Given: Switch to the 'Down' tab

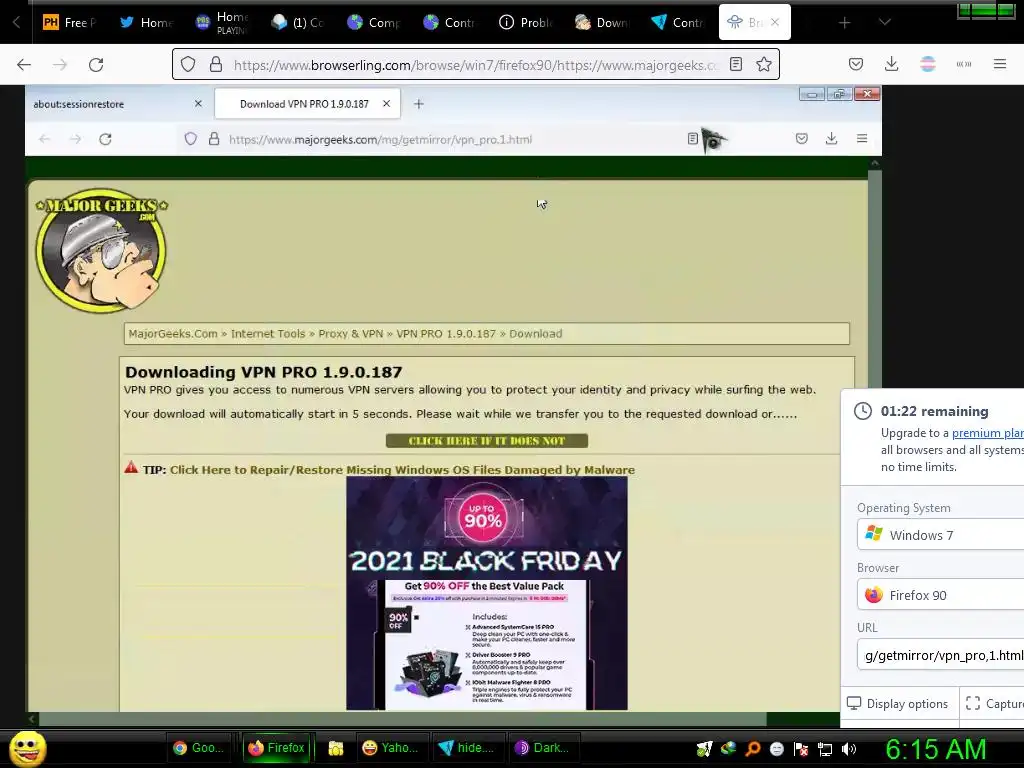Looking at the screenshot, I should [x=601, y=22].
